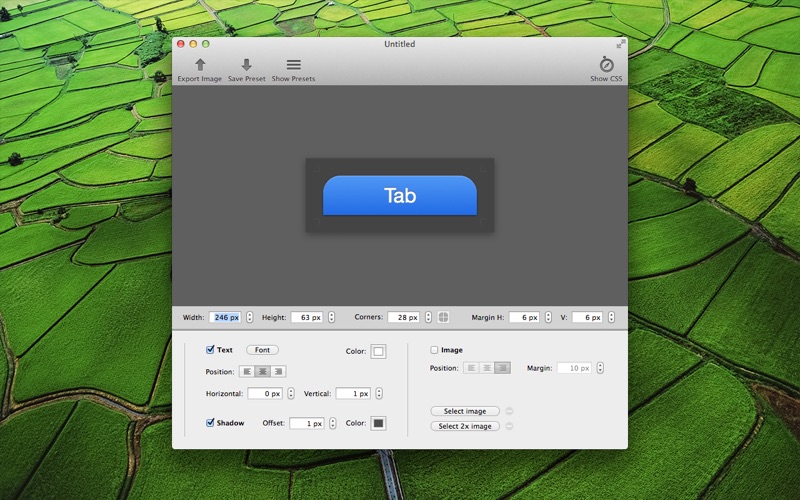
Task: Click the Show CSS icon
Action: (x=605, y=64)
